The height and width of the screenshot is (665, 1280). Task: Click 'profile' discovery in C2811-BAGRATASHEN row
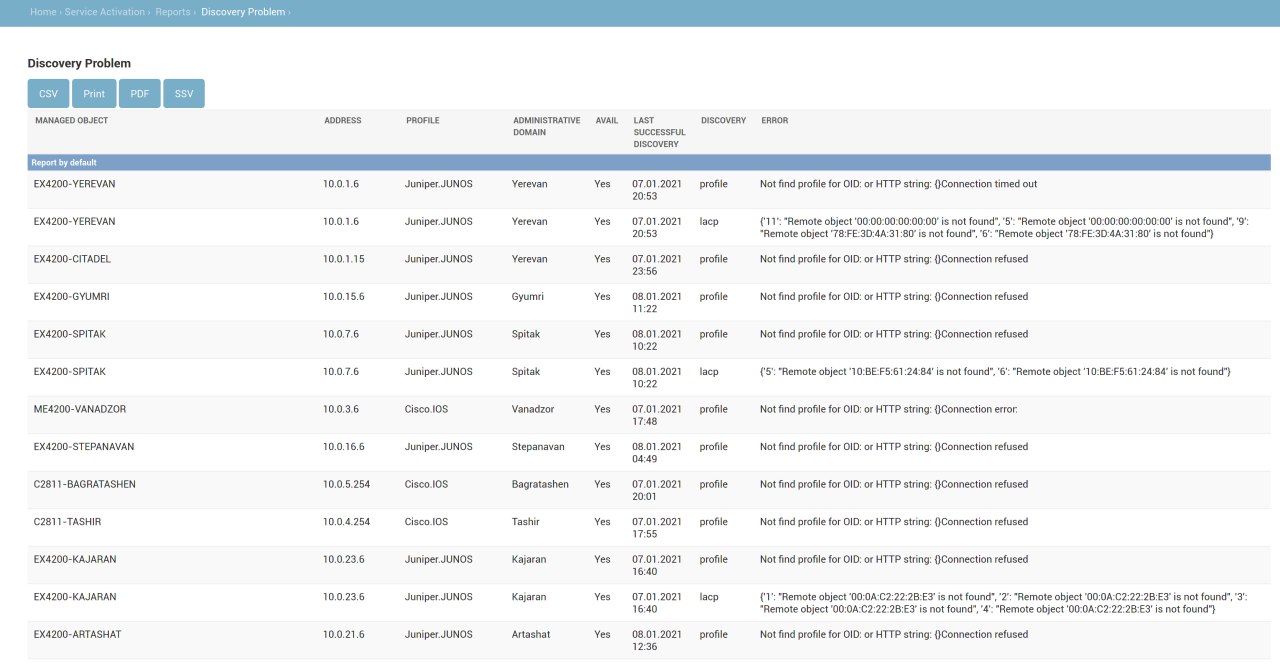tap(714, 485)
